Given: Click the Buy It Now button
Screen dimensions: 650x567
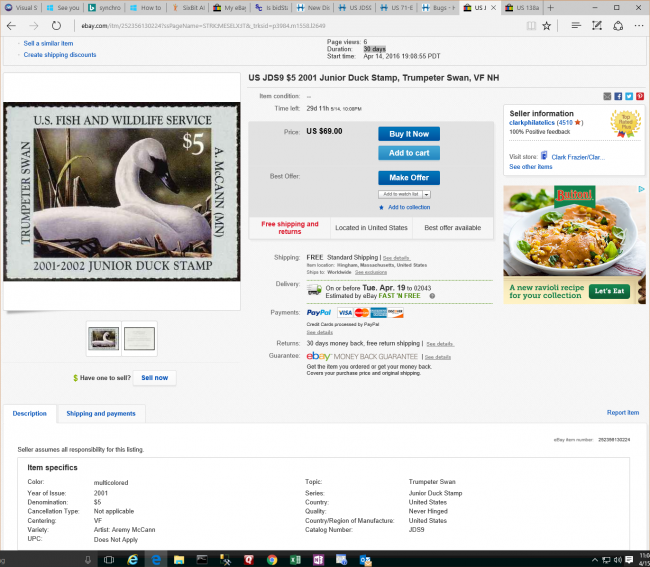Looking at the screenshot, I should point(409,134).
